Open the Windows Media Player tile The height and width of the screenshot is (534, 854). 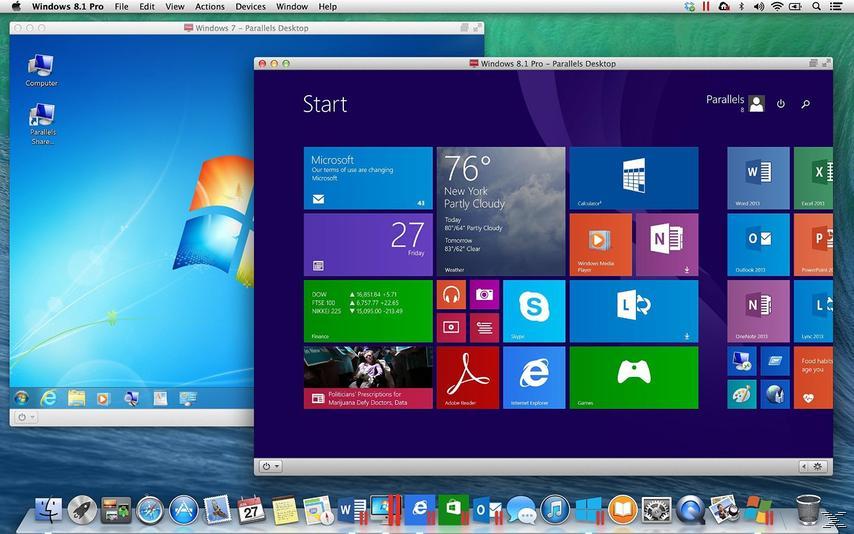coord(601,245)
